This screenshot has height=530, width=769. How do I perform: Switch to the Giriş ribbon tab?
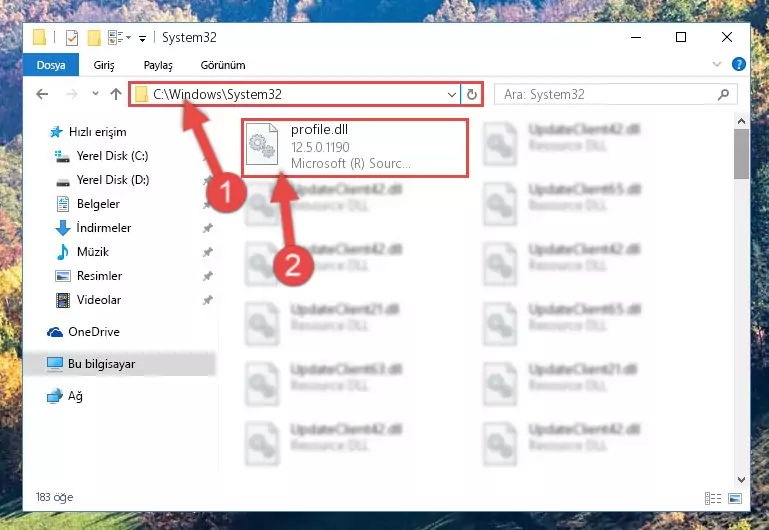point(104,65)
